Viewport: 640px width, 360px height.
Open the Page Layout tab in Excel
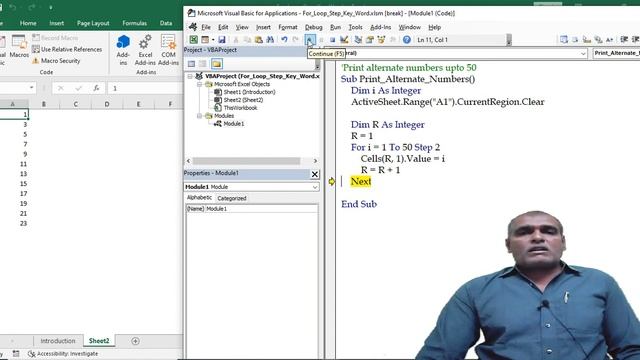[x=93, y=23]
